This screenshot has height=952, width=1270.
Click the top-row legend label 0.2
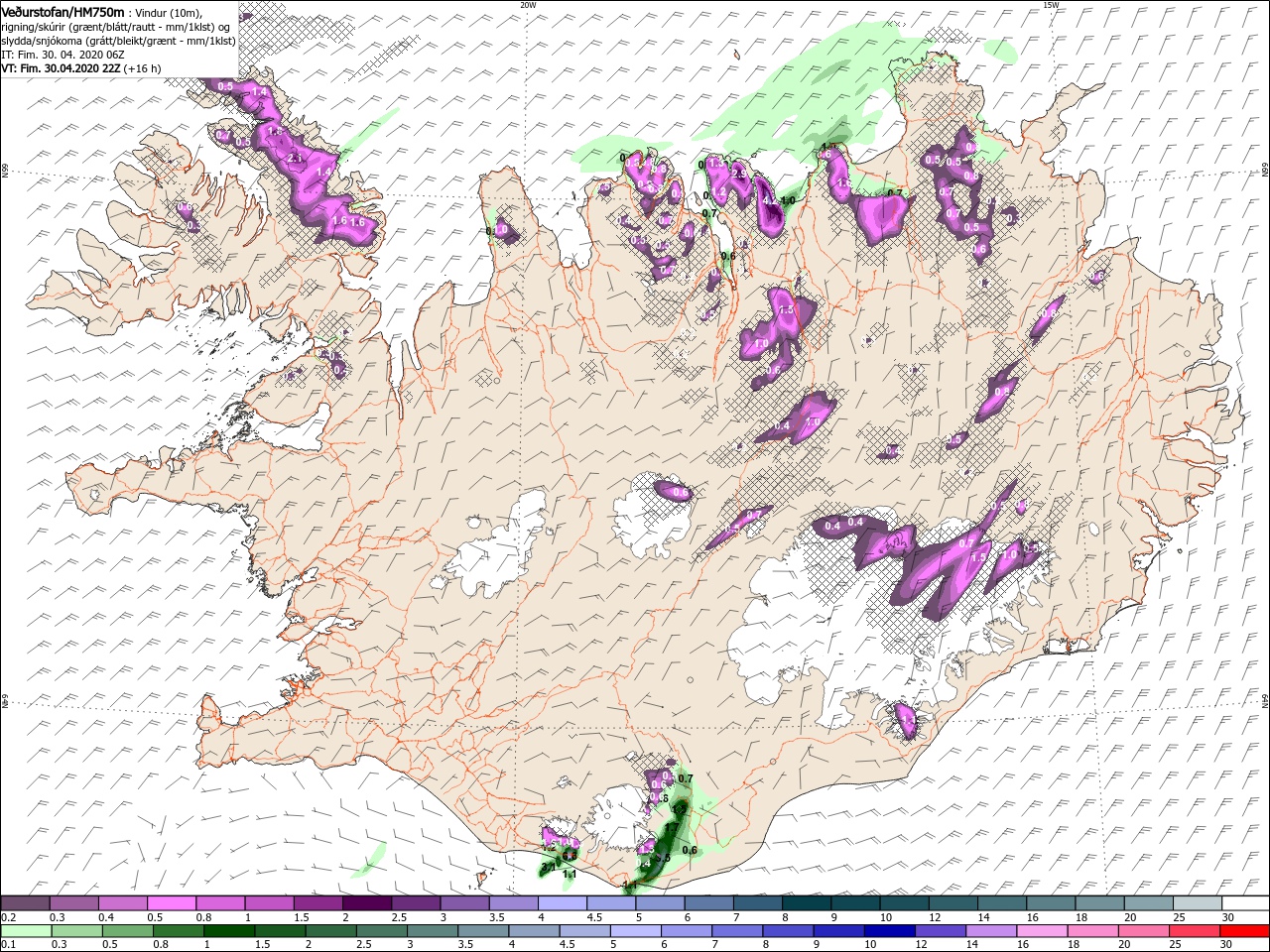(8, 918)
